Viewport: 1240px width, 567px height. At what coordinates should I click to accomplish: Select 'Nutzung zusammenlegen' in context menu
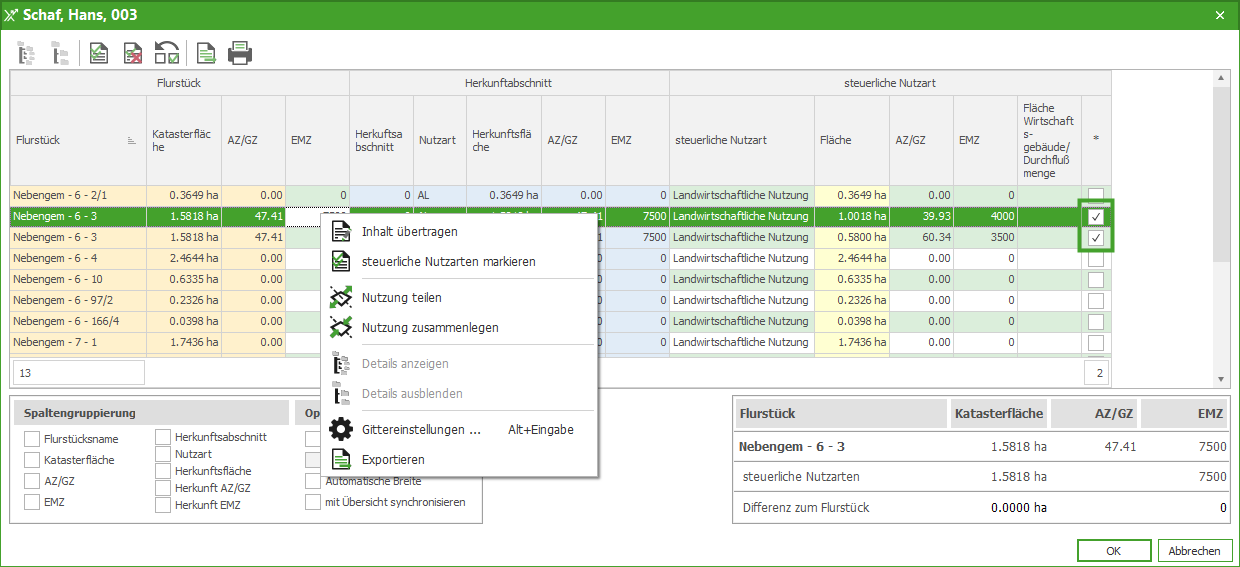click(429, 327)
